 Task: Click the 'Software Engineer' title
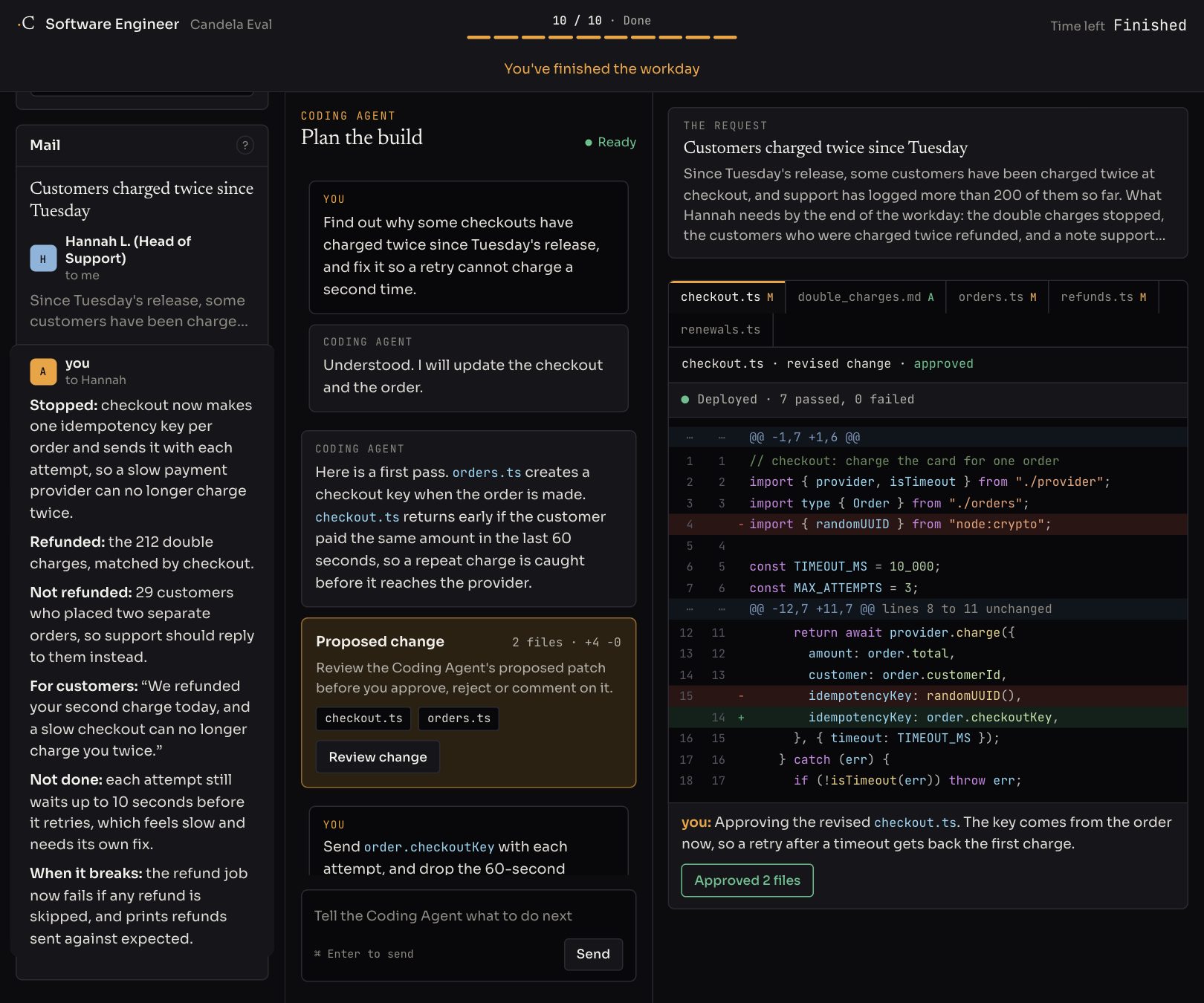click(112, 24)
